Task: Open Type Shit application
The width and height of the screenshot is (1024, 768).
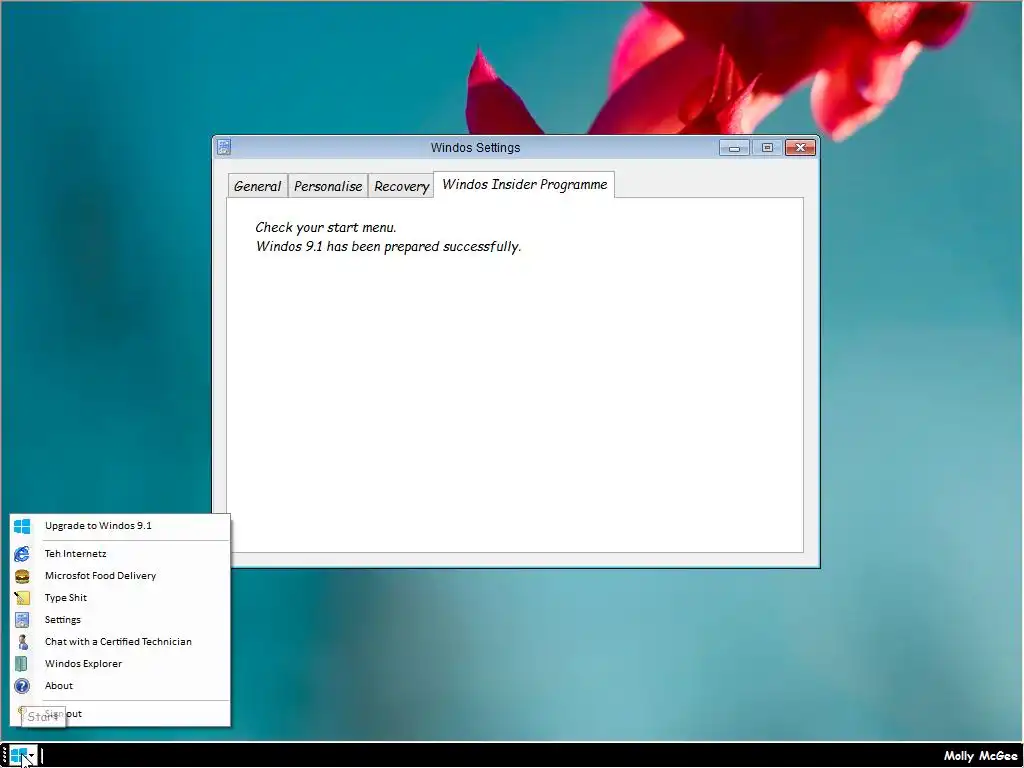Action: tap(120, 598)
